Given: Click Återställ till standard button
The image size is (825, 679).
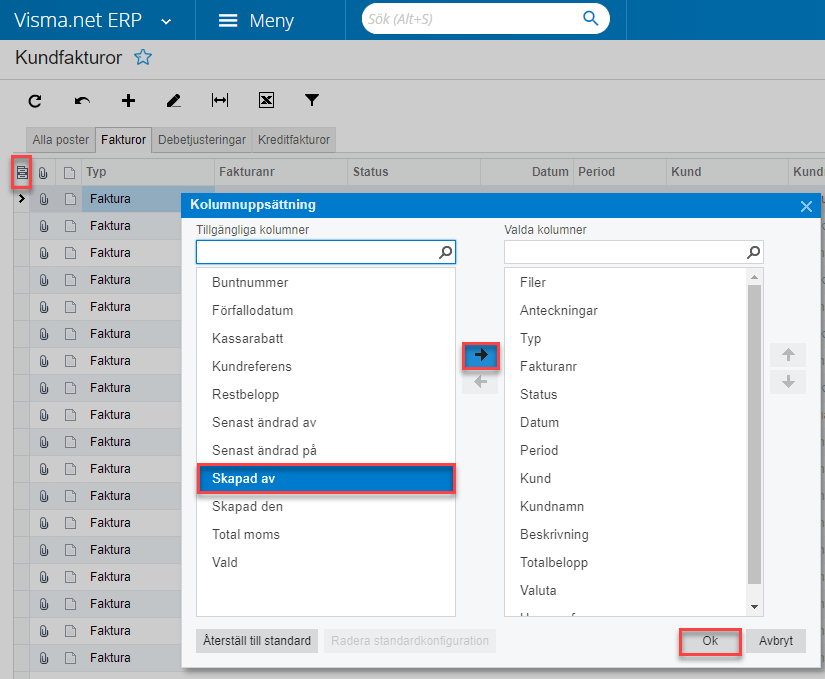Looking at the screenshot, I should pos(256,641).
